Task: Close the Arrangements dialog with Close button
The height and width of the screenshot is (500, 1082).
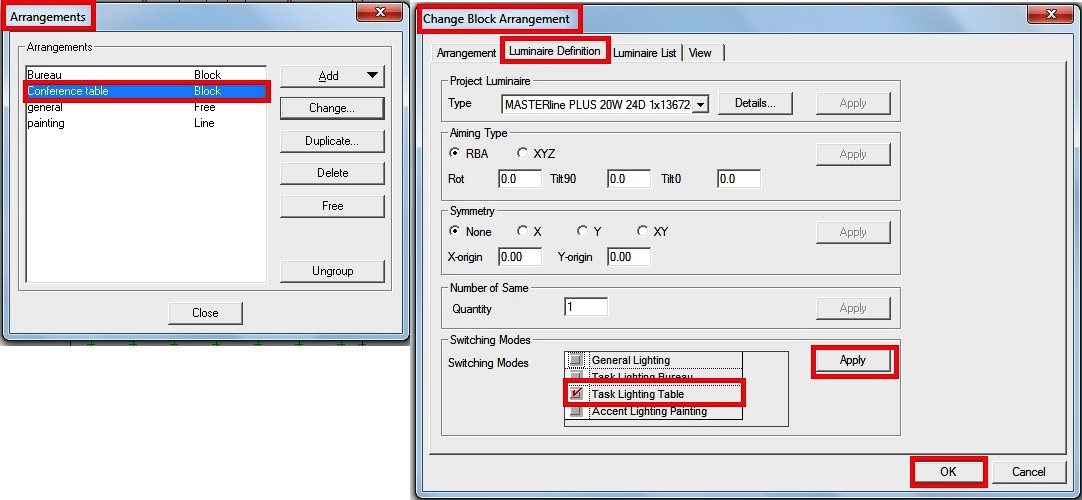Action: [x=205, y=312]
